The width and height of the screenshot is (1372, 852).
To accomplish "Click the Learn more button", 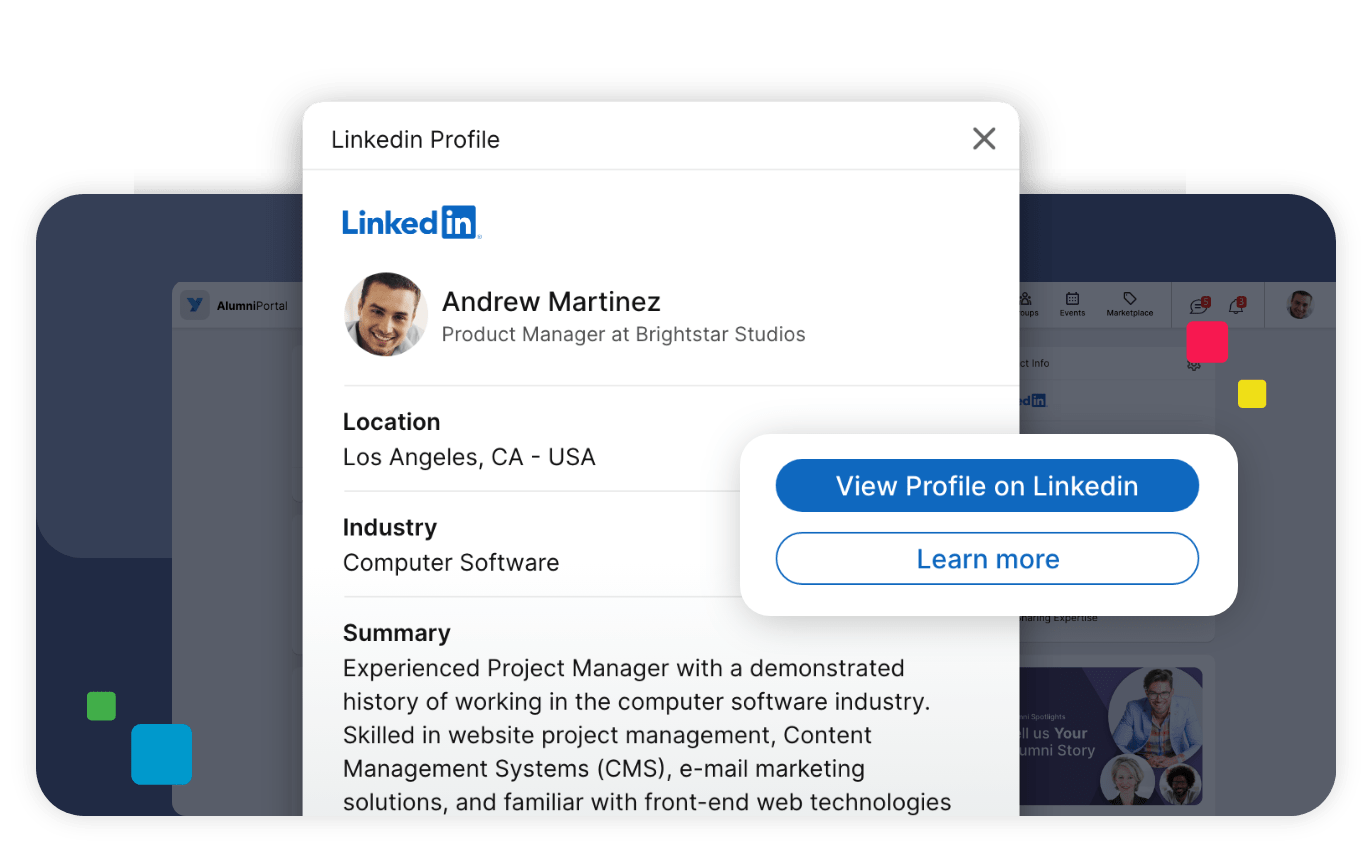I will point(986,559).
